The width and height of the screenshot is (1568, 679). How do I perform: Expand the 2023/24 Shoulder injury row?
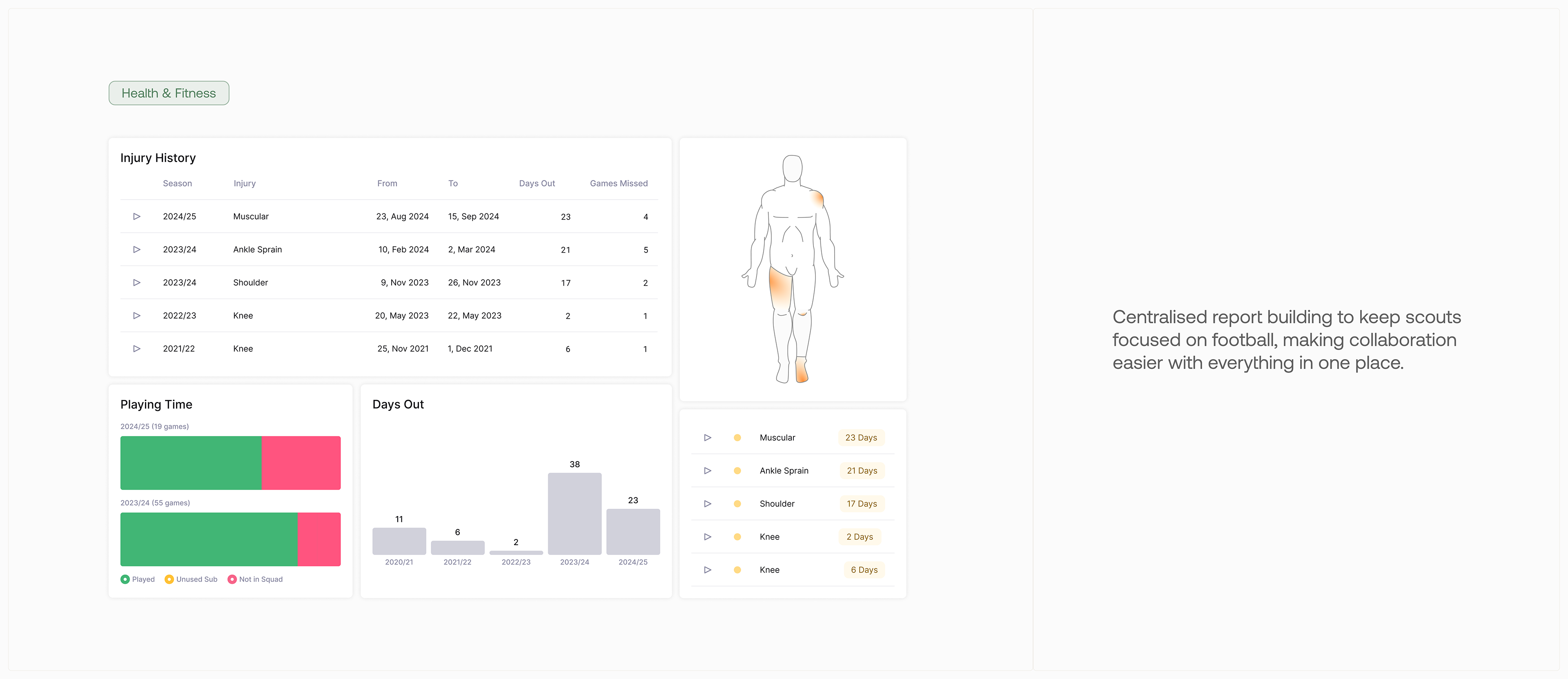(x=137, y=282)
